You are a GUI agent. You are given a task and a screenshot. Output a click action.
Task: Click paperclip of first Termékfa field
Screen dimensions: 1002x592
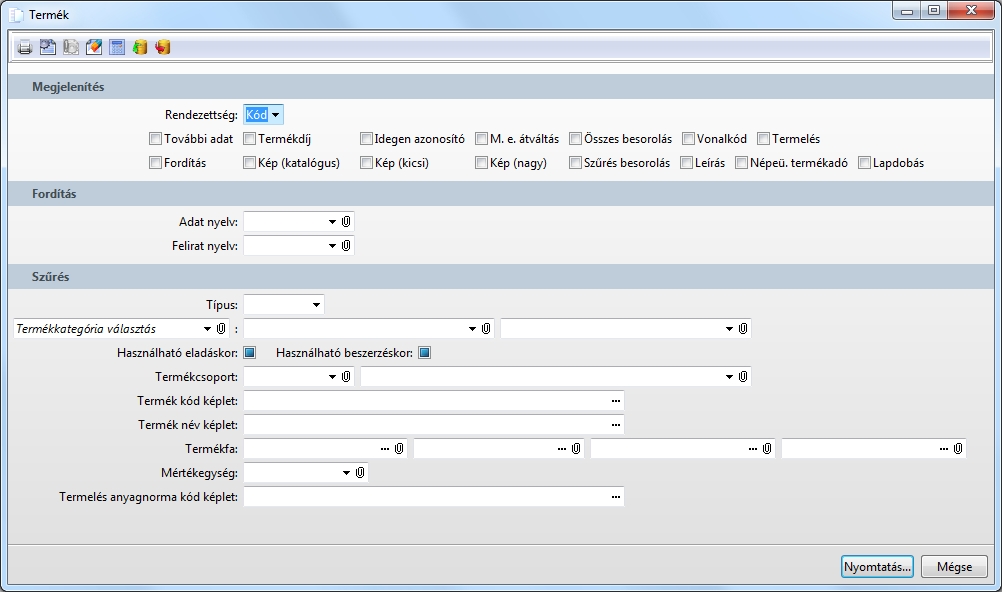pyautogui.click(x=399, y=449)
